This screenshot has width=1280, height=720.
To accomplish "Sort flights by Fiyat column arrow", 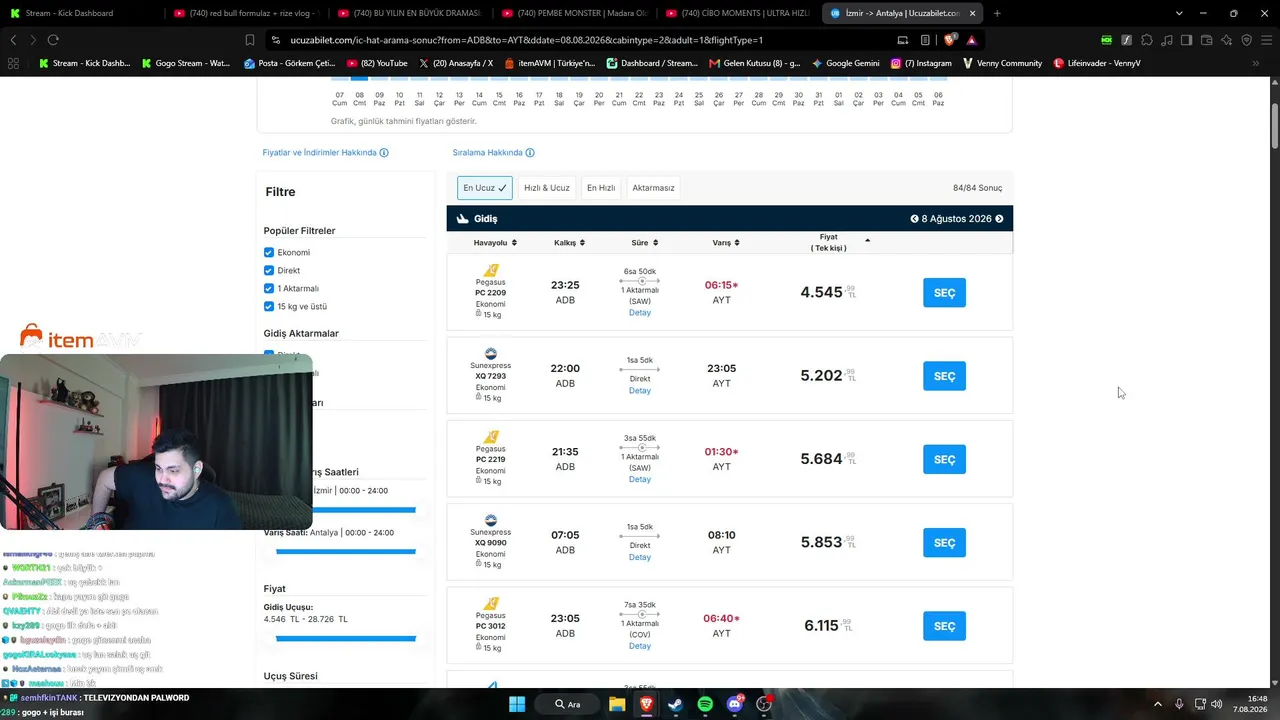I will 867,240.
